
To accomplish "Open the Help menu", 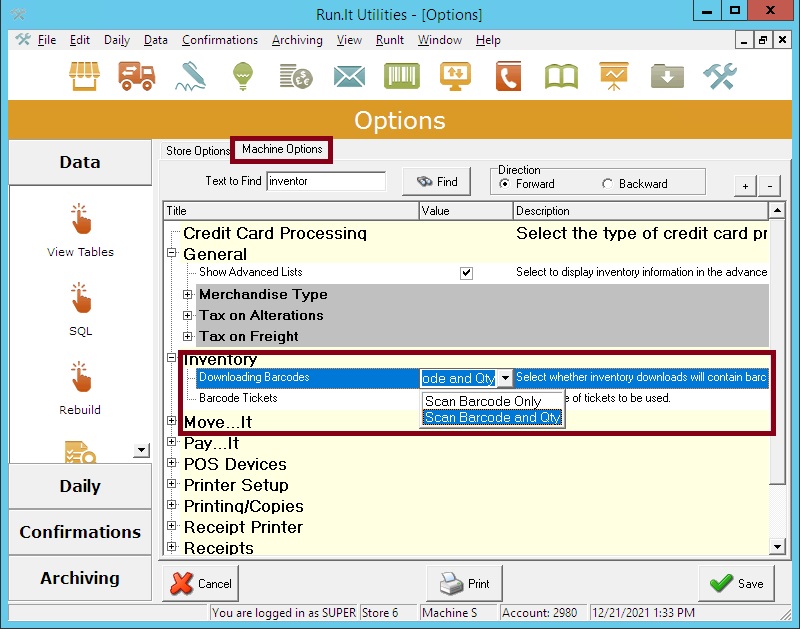I will pos(488,40).
